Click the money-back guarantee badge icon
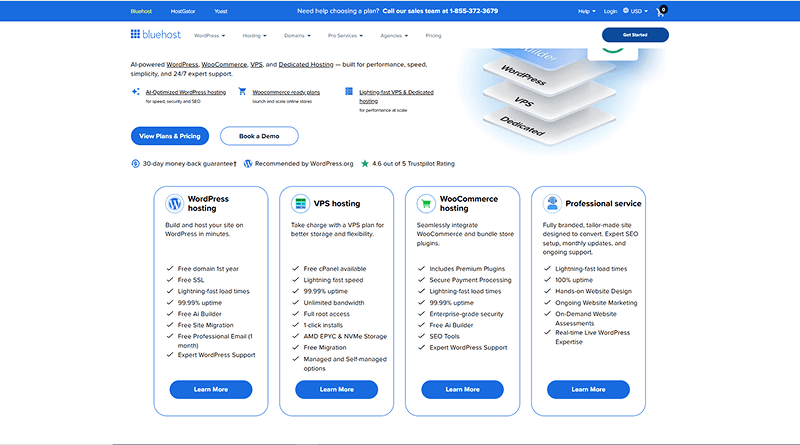Screen dimensions: 800x445 [x=135, y=163]
